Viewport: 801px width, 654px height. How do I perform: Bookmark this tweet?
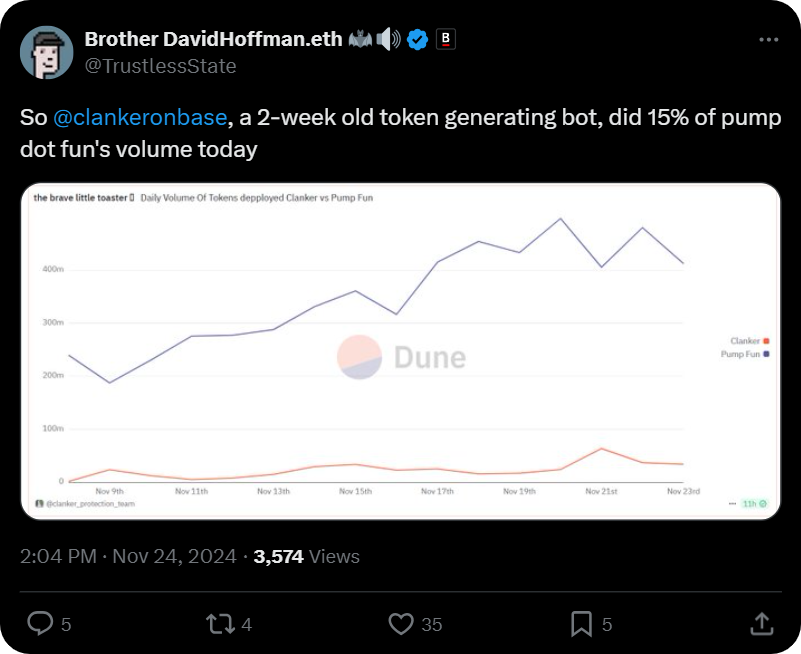point(581,624)
